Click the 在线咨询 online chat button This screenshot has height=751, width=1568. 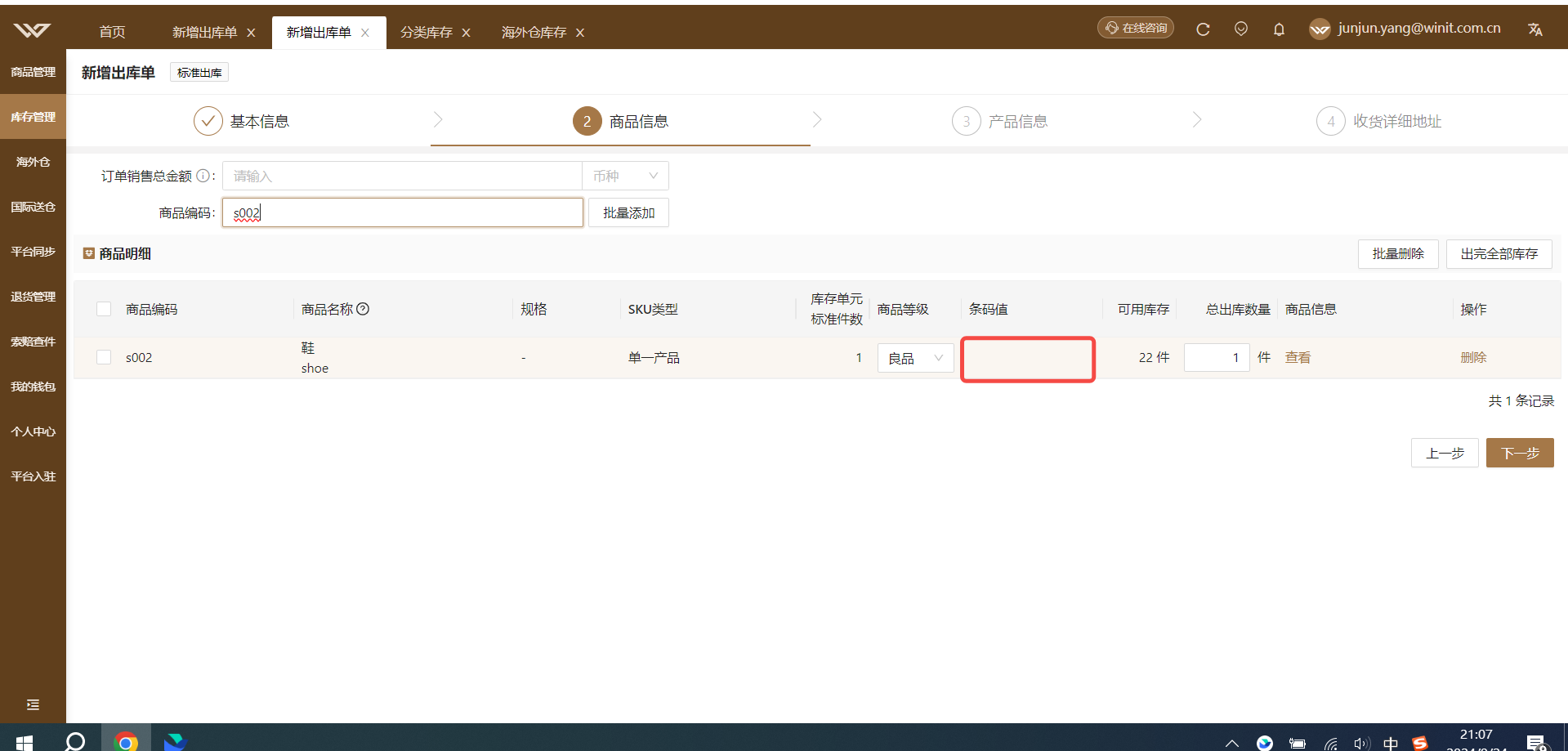click(1136, 28)
